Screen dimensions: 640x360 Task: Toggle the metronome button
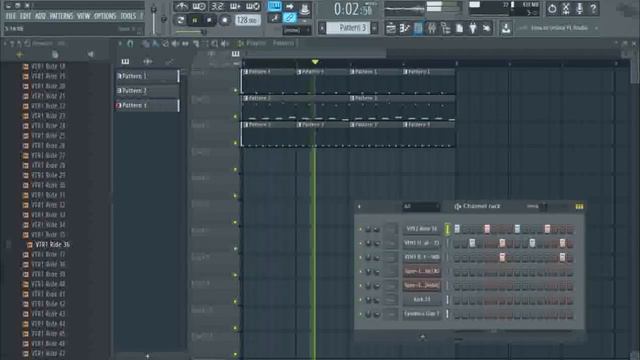pyautogui.click(x=181, y=6)
